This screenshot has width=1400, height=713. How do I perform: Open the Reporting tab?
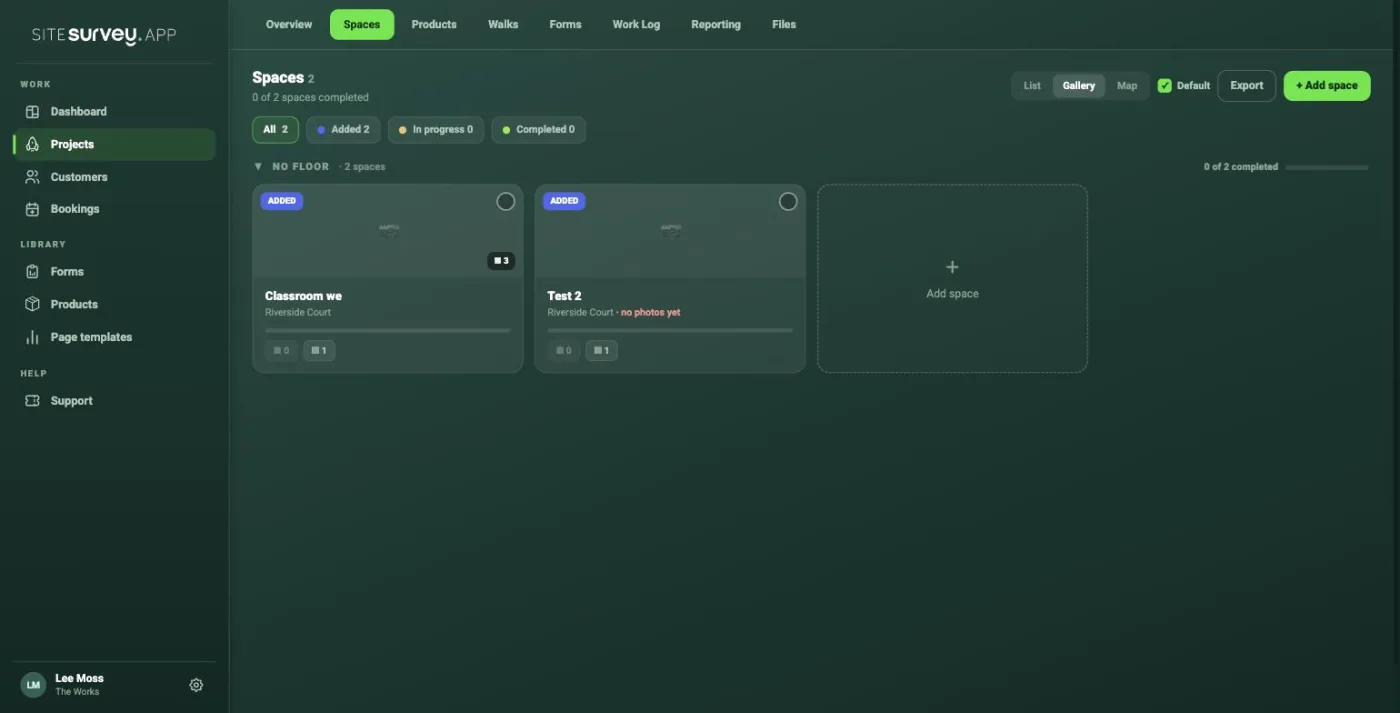716,25
